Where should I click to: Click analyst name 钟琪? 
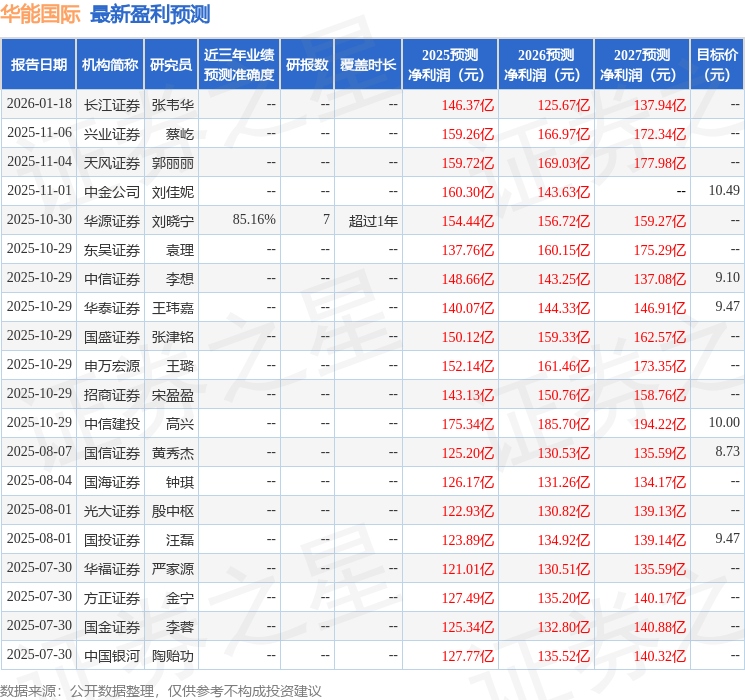(180, 482)
